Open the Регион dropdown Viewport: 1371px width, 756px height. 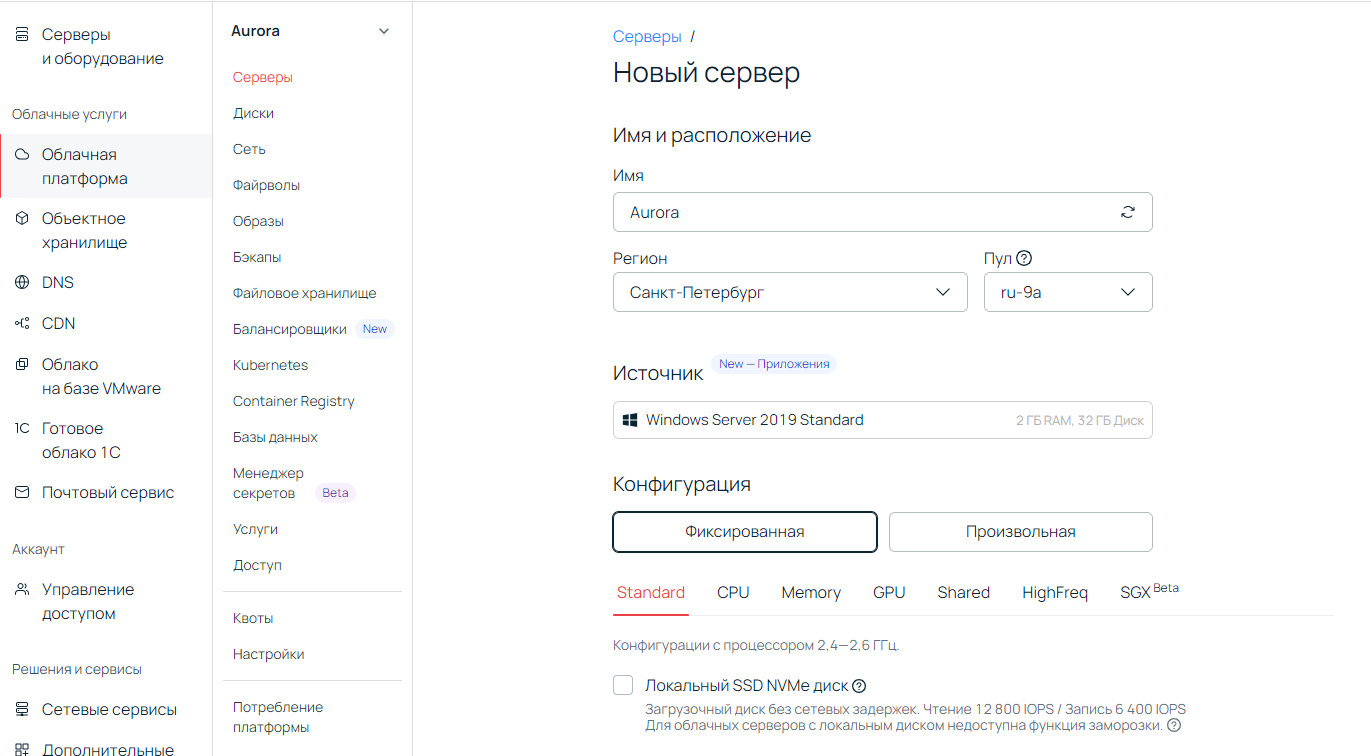pos(941,291)
